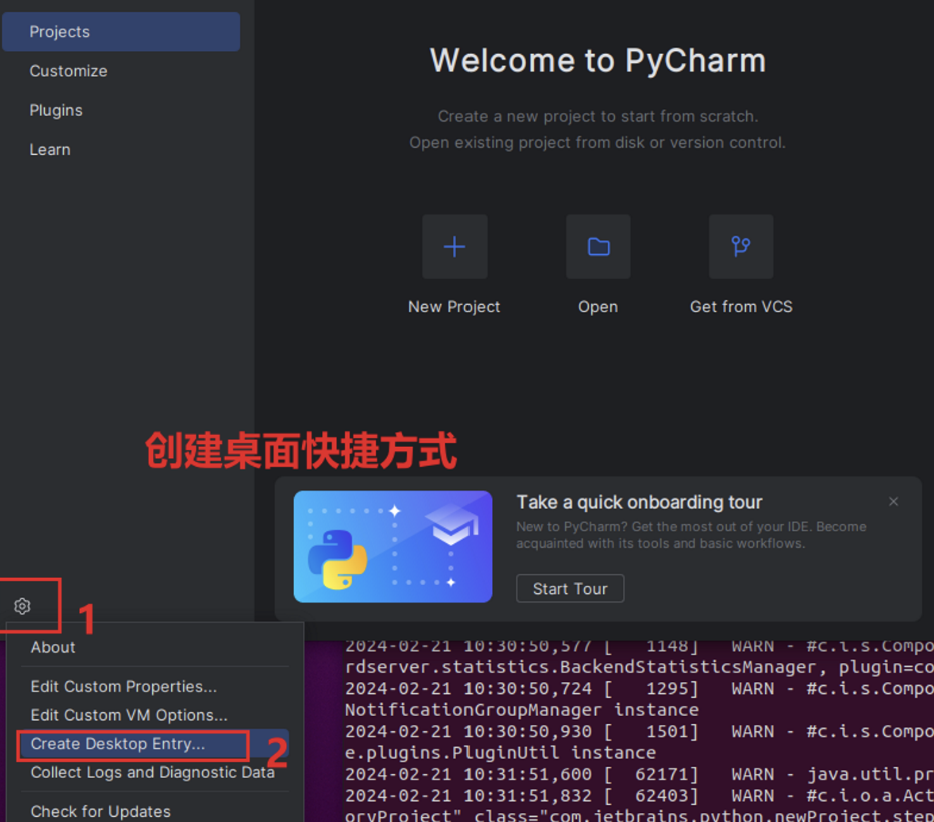The width and height of the screenshot is (934, 822).
Task: Choose Create Desktop Entry menu item
Action: pos(154,744)
